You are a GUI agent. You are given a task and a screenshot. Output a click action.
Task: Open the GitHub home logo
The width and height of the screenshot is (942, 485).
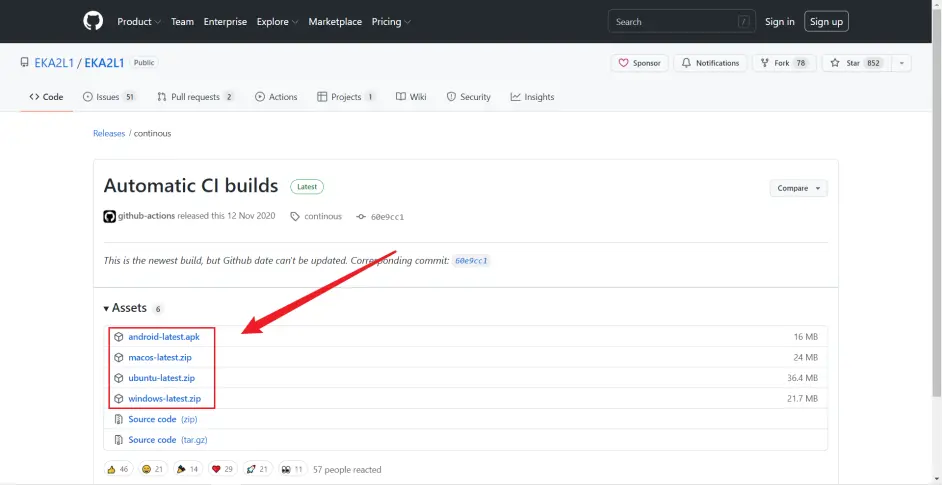tap(93, 22)
